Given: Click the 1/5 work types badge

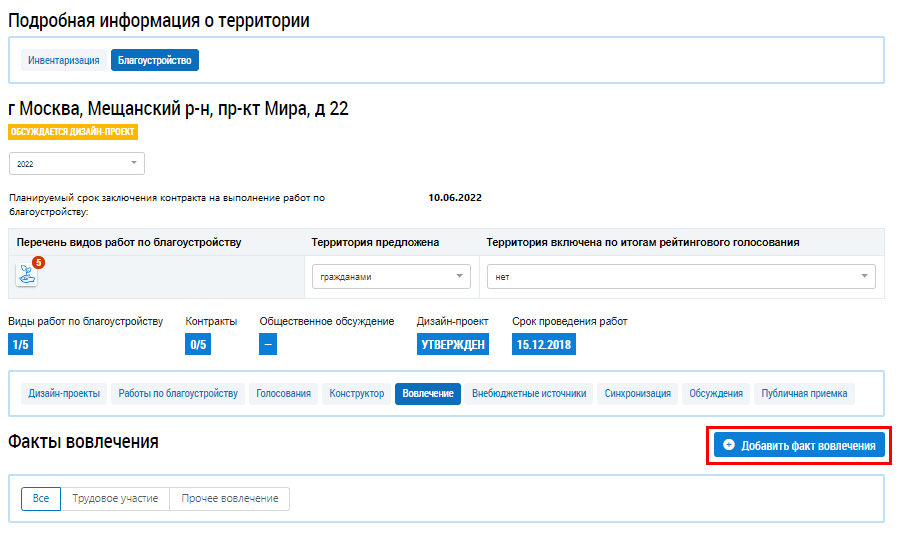Looking at the screenshot, I should click(20, 345).
